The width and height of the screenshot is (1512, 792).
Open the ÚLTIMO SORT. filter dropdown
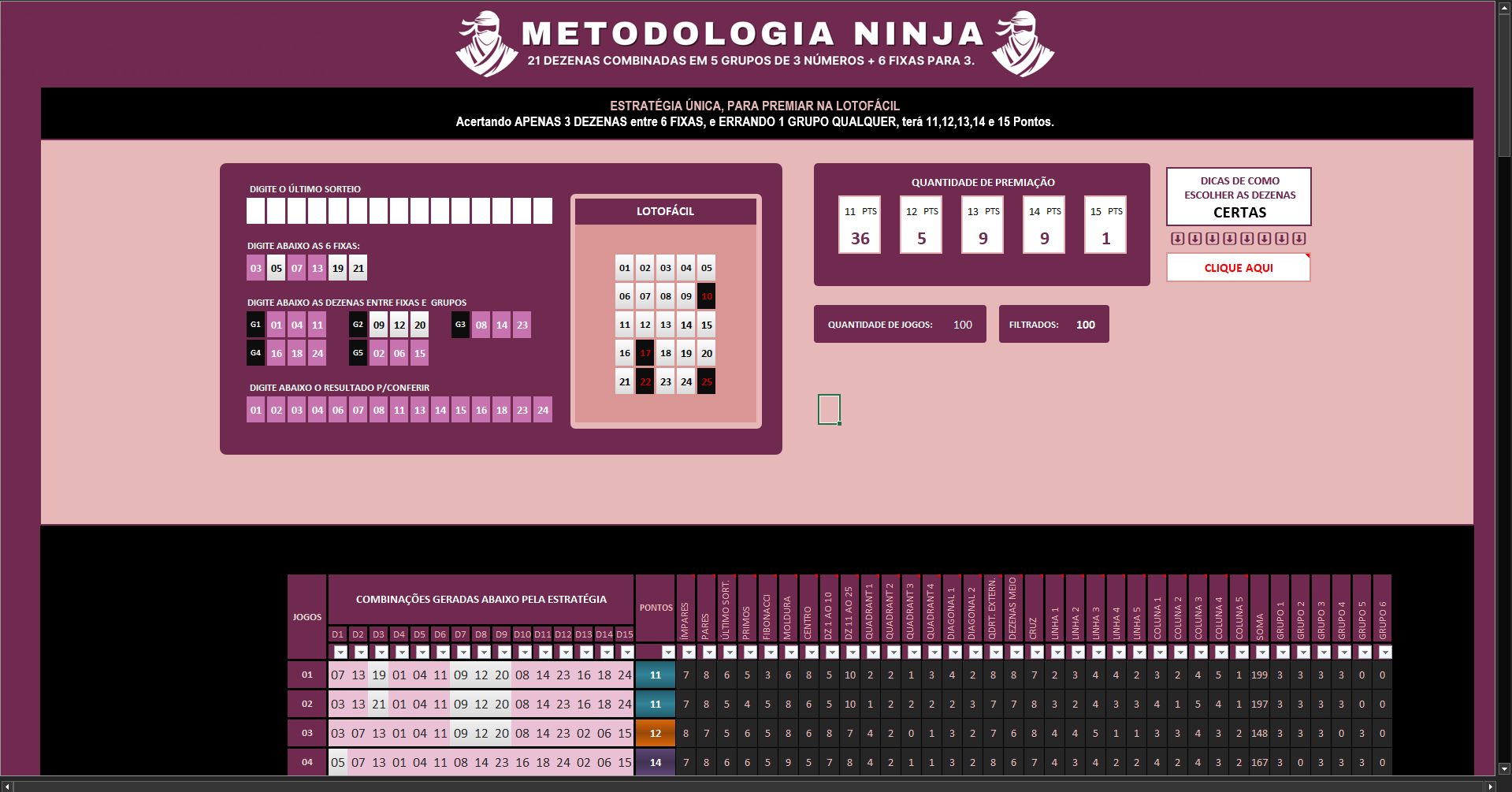pos(730,653)
